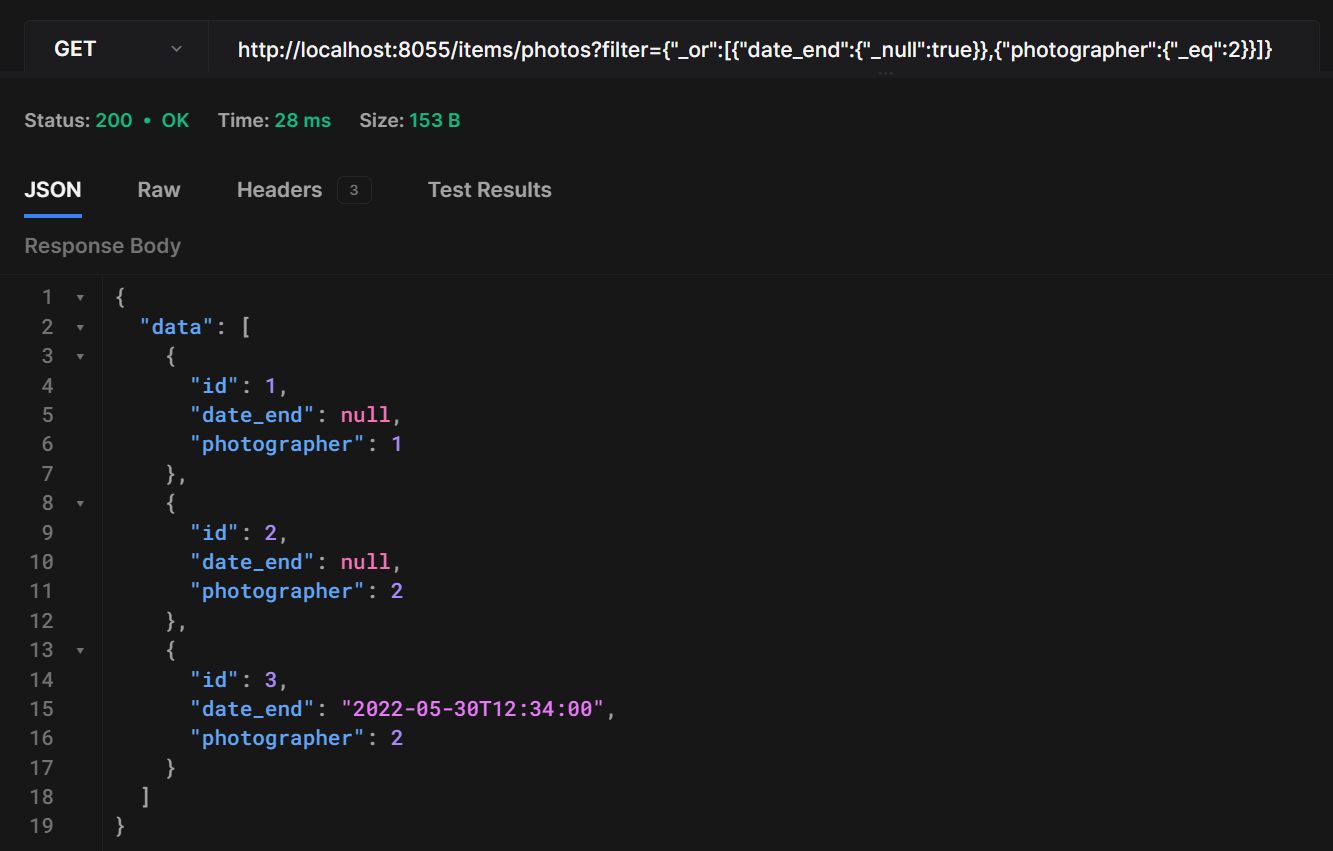Select the Response Body label
The image size is (1333, 851).
coord(102,245)
